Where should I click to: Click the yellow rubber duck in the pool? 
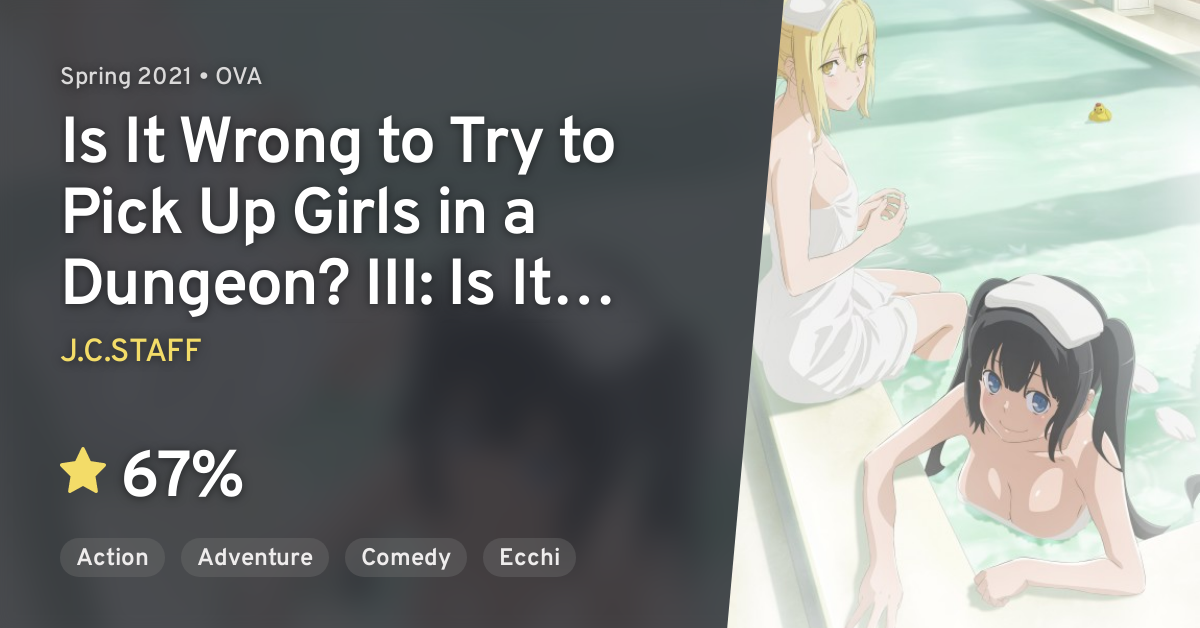1101,112
